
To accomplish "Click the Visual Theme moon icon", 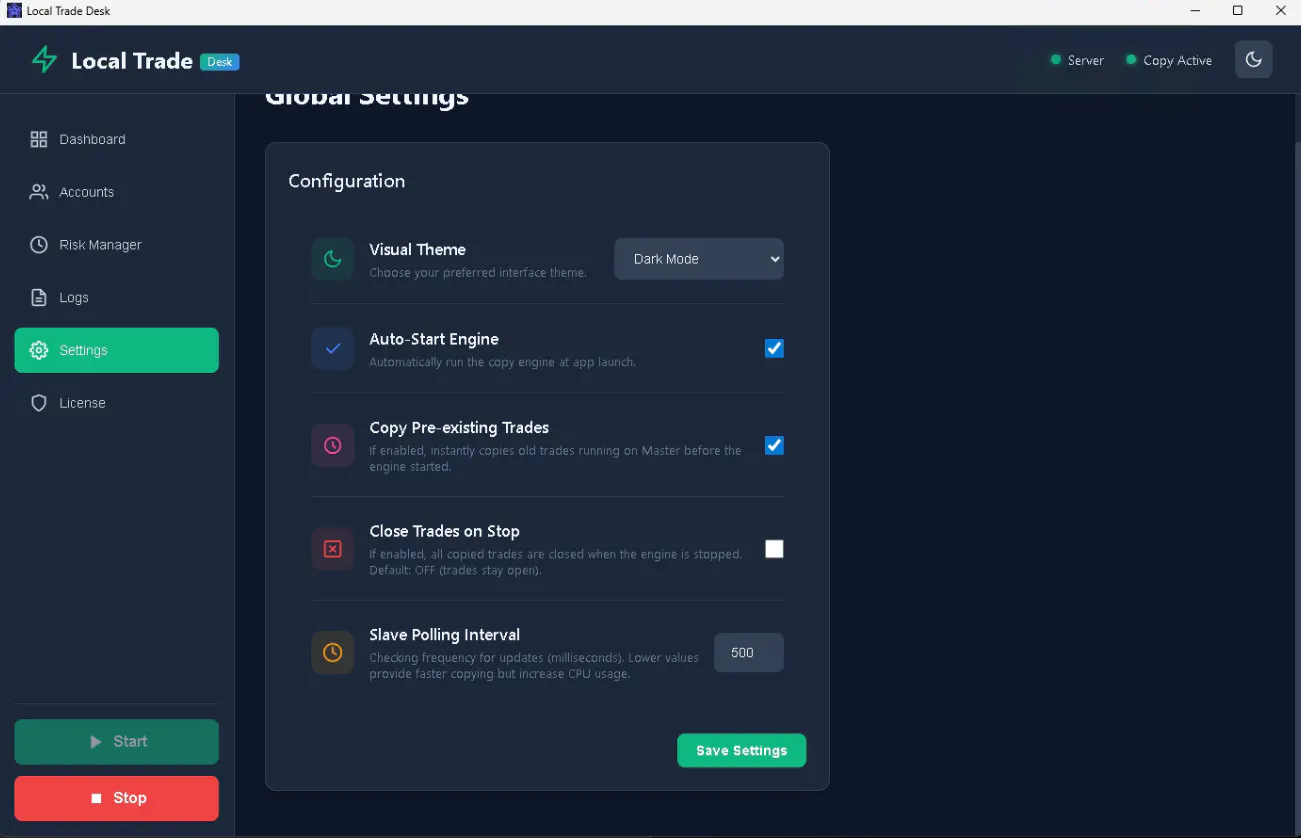I will (333, 259).
